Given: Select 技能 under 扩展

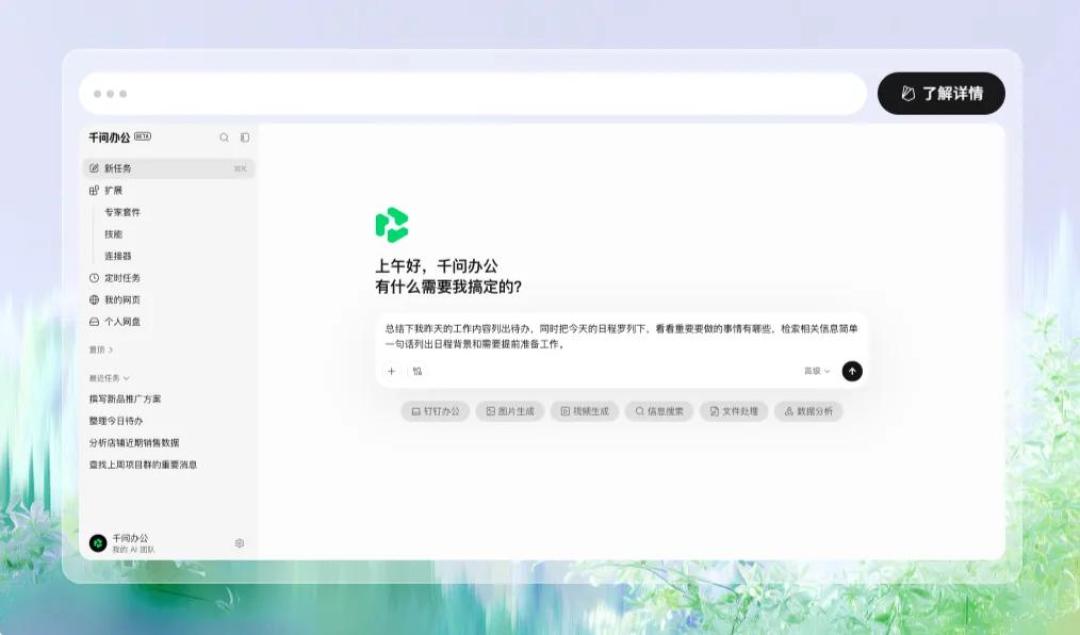Looking at the screenshot, I should (x=114, y=234).
